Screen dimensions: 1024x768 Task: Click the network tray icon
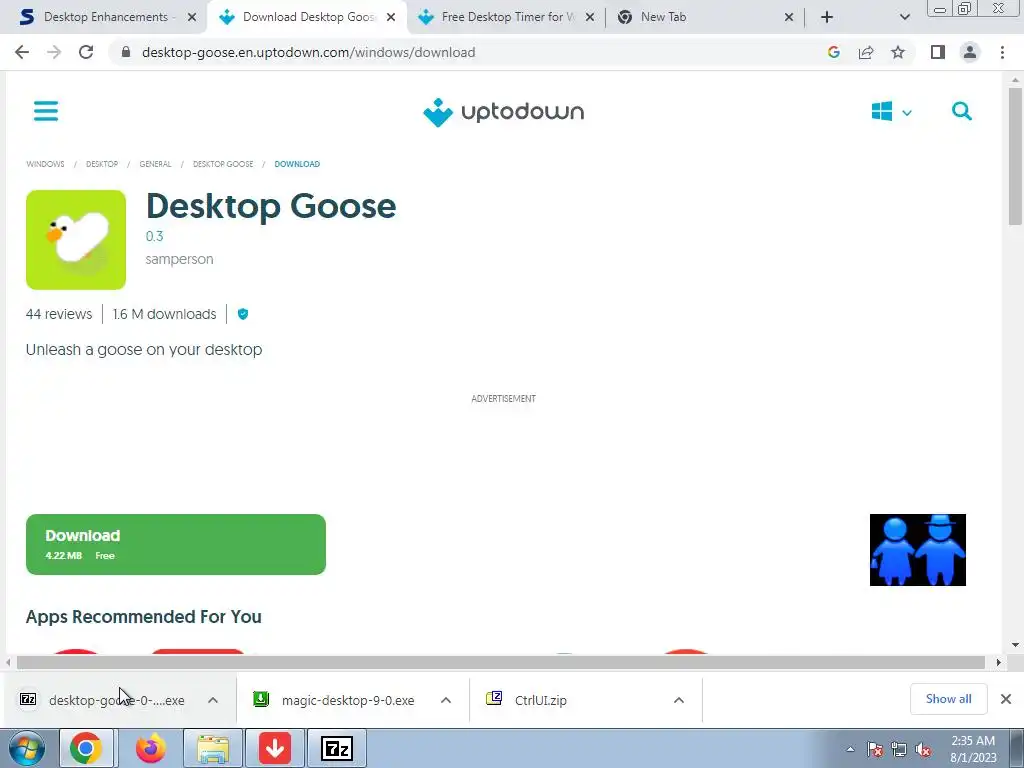tap(899, 750)
